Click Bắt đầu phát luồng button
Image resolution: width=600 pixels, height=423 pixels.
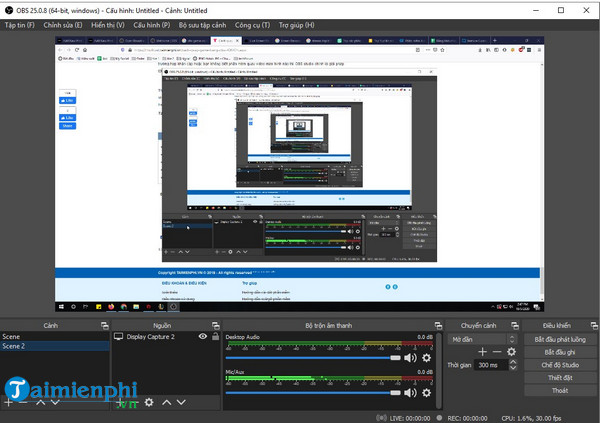[x=560, y=339]
